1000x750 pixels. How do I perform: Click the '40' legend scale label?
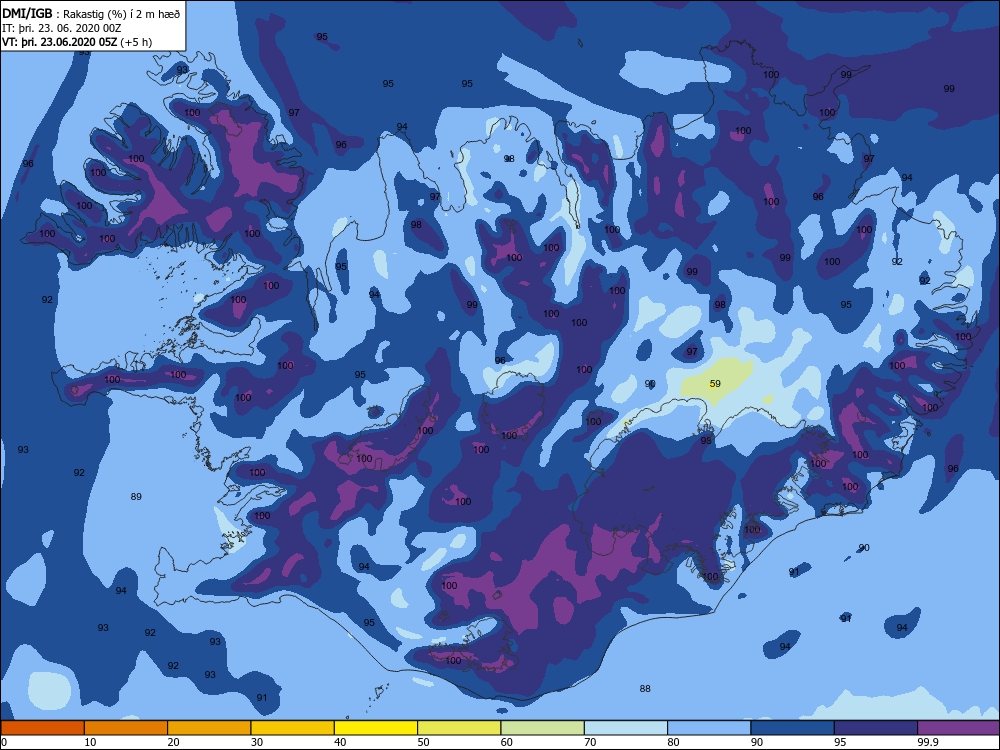[341, 742]
